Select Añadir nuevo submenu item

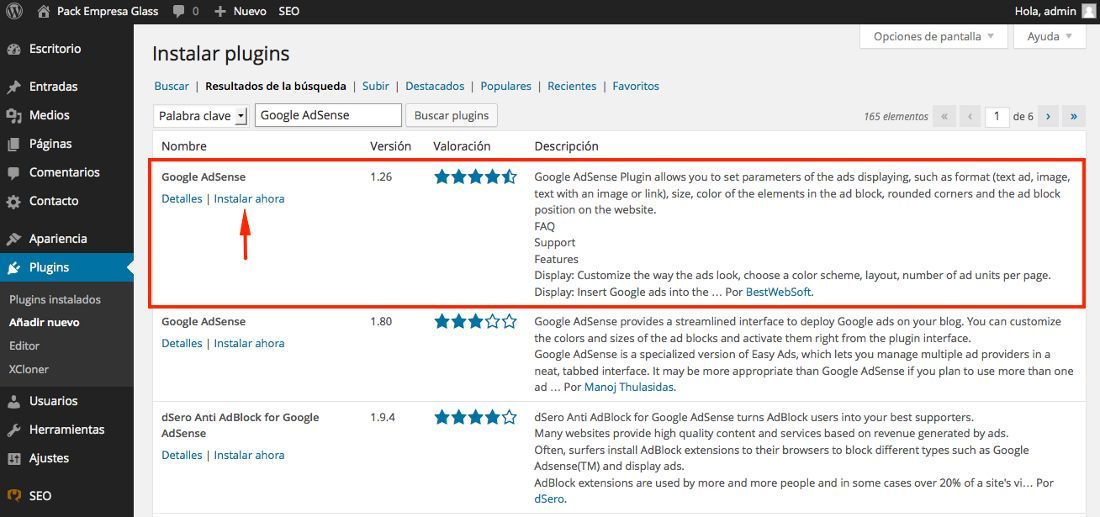(44, 323)
